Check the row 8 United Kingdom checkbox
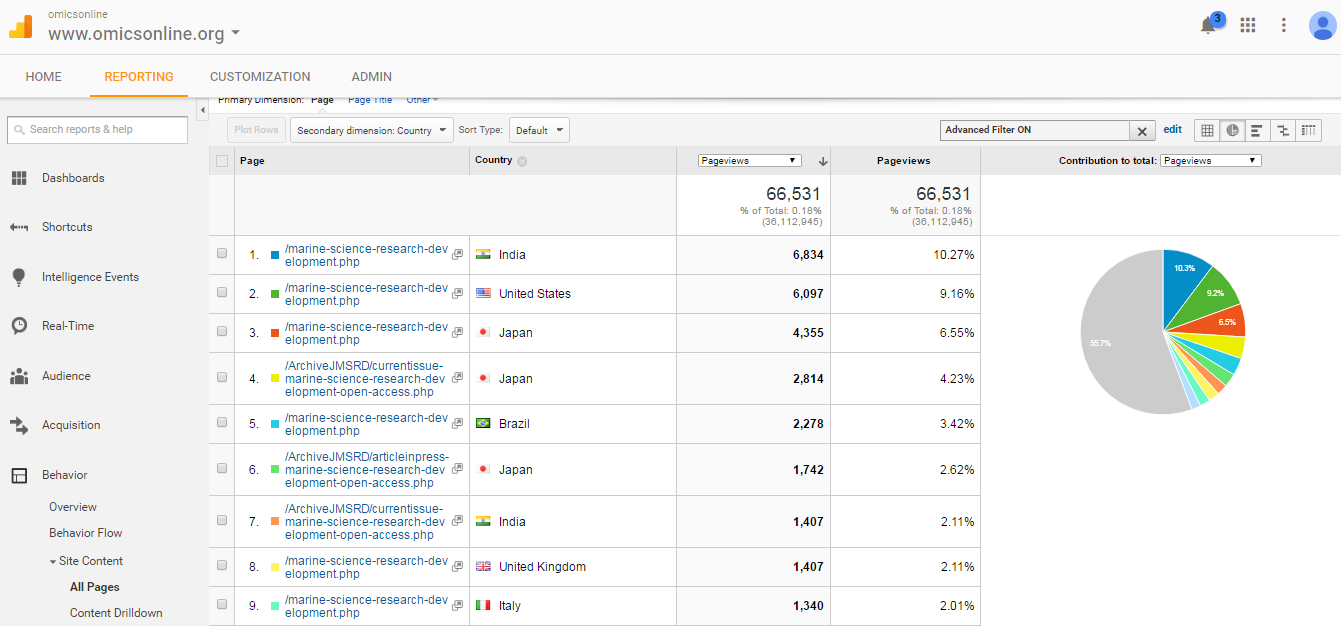 coord(222,566)
